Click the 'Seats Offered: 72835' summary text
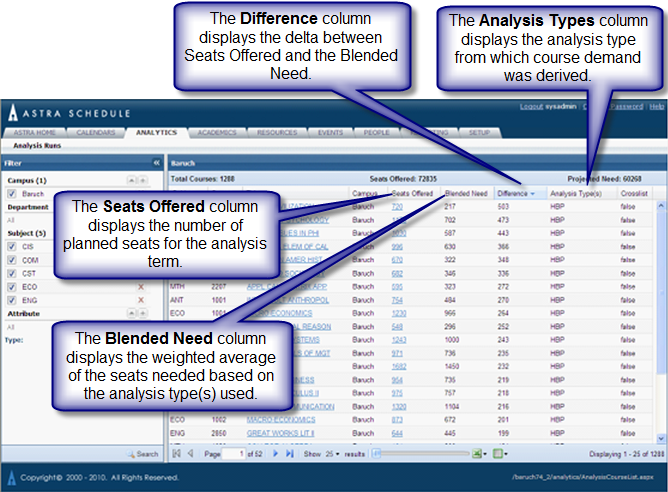Screen dimensions: 668x492 click(x=403, y=179)
